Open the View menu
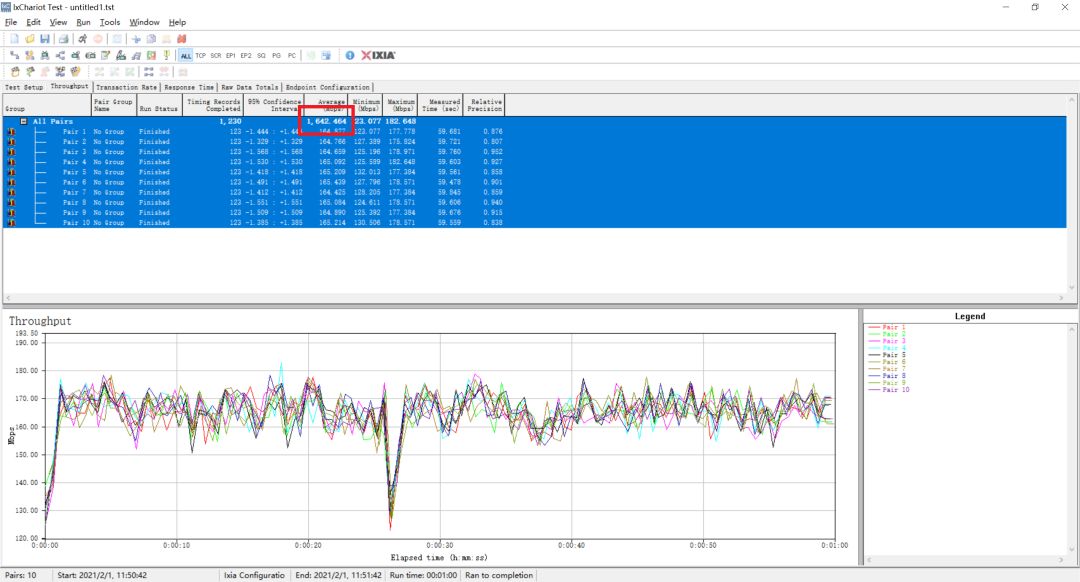Image resolution: width=1080 pixels, height=582 pixels. pos(59,22)
